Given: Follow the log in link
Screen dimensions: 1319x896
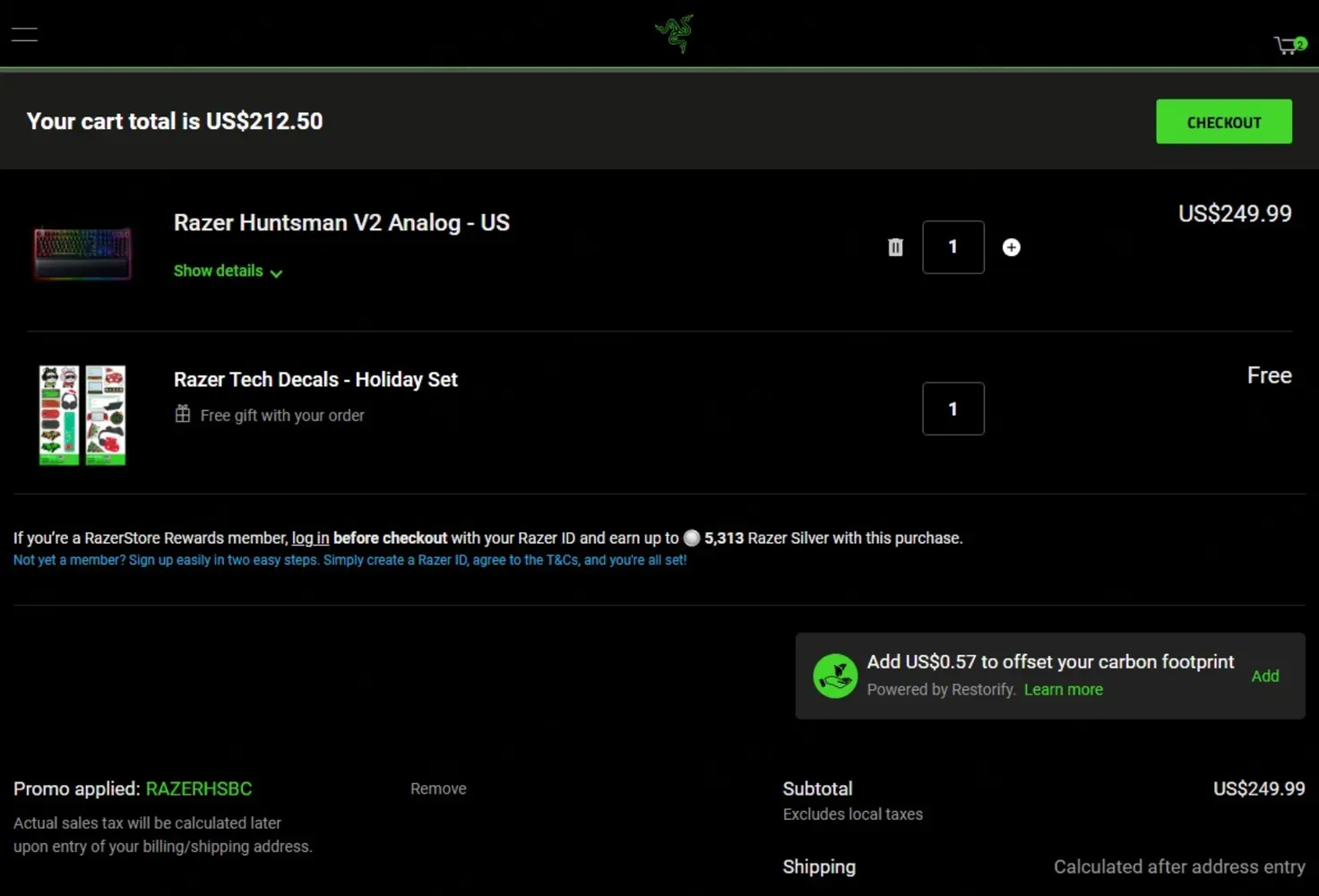Looking at the screenshot, I should click(x=310, y=538).
